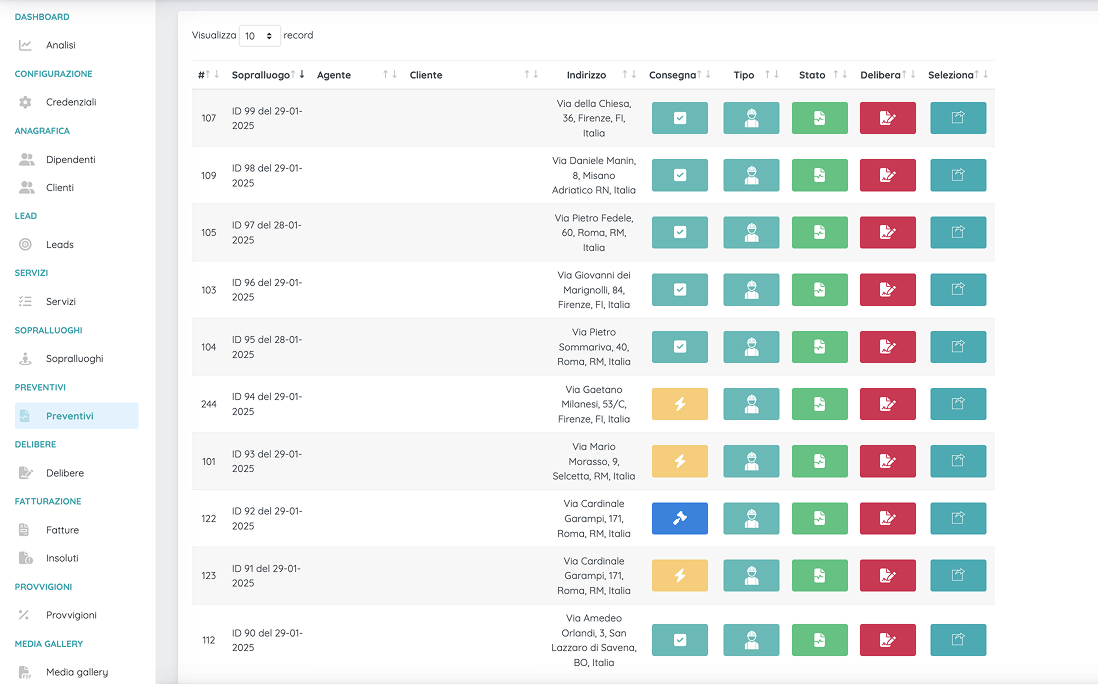Click the green Stato document icon, row 109

point(819,175)
